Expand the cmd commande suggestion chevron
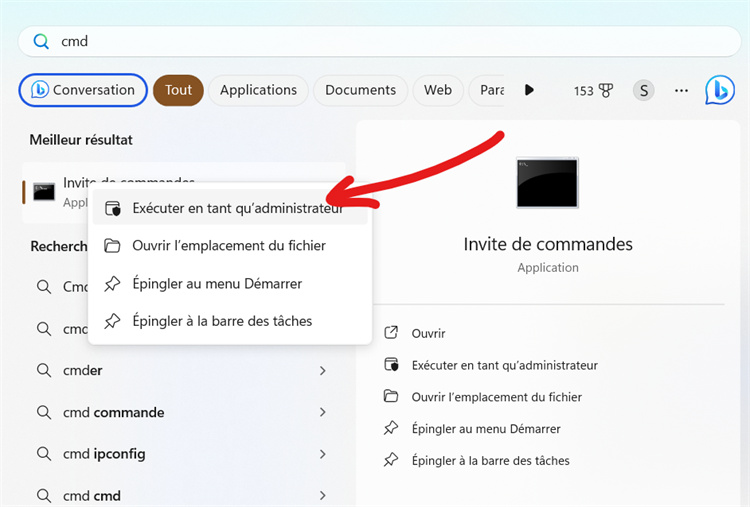750x507 pixels. pyautogui.click(x=322, y=413)
